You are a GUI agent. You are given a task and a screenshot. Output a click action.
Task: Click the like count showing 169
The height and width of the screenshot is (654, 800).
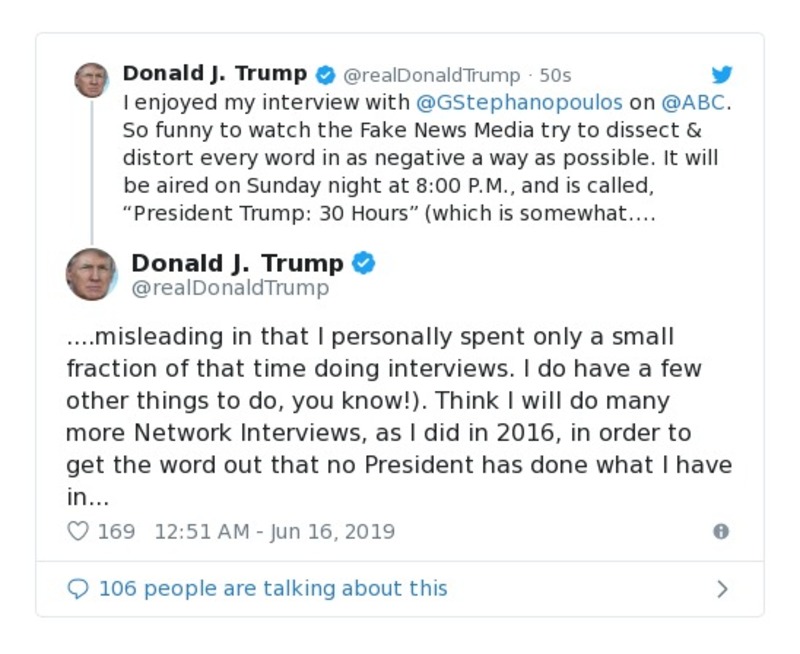pos(119,531)
